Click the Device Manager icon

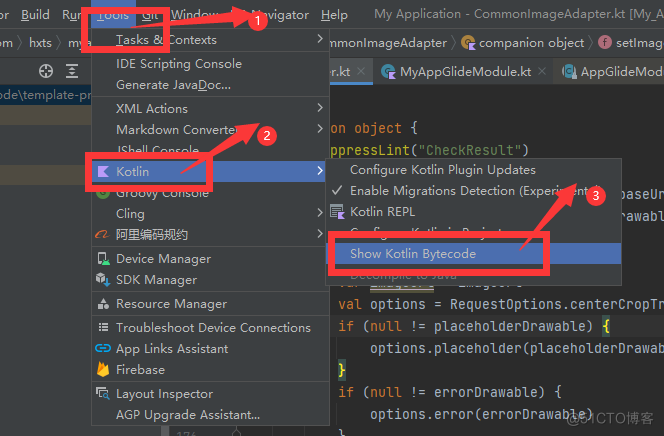tap(103, 259)
